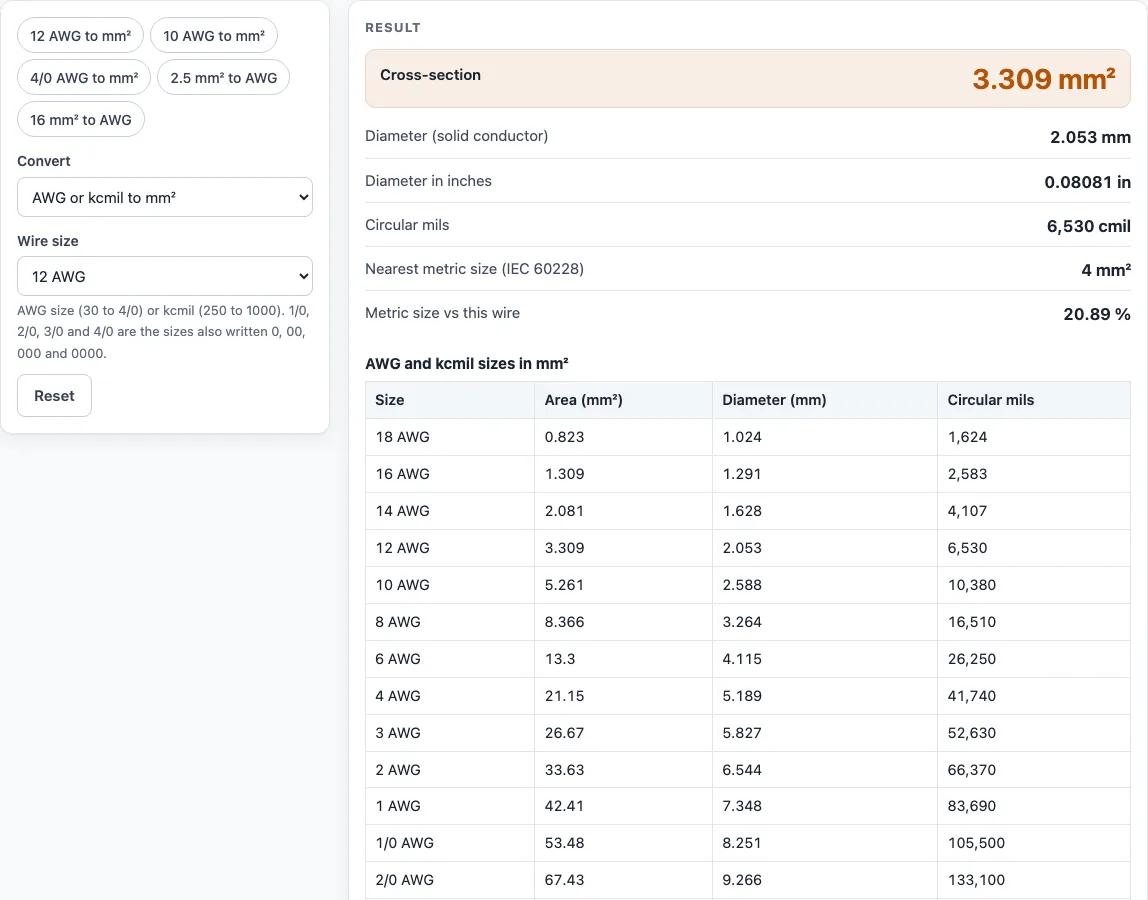Viewport: 1148px width, 900px height.
Task: Select the Circular mils value 6,530 cmil
Action: click(x=1089, y=226)
